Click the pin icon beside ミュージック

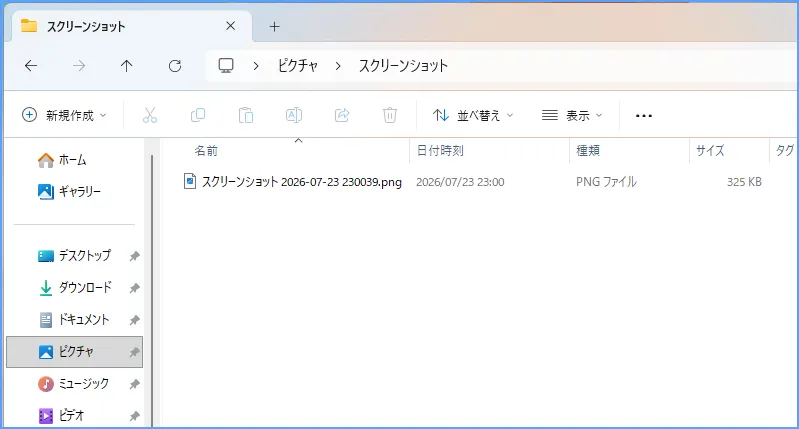tap(134, 384)
